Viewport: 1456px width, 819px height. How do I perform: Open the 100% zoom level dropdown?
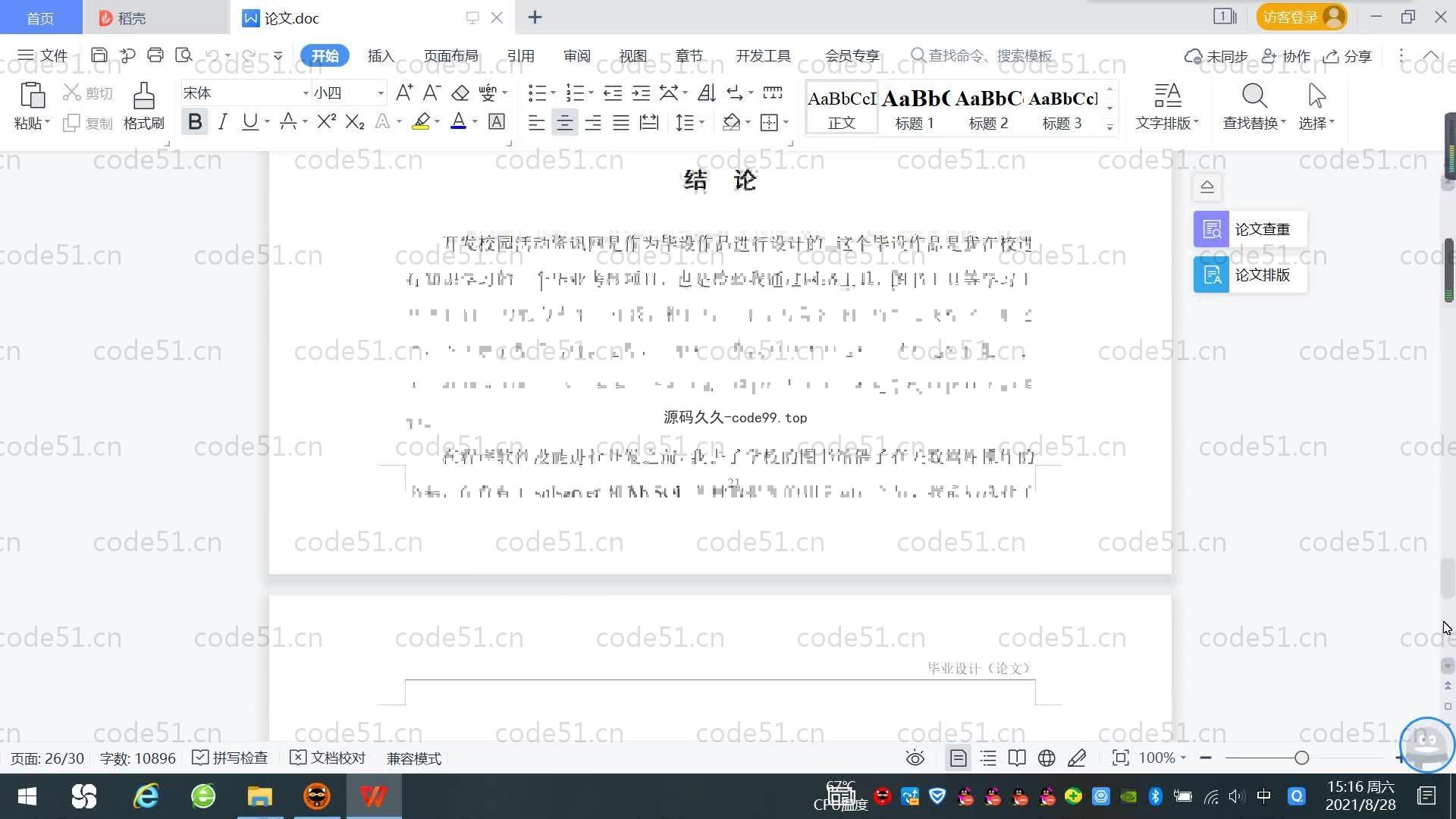coord(1162,758)
